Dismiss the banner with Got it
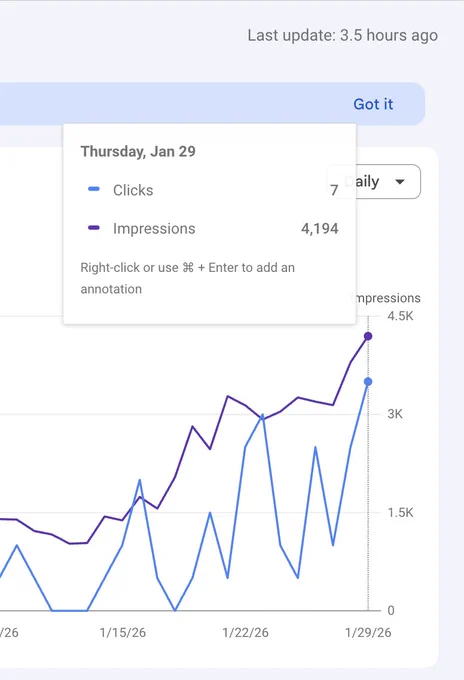The width and height of the screenshot is (464, 680). [x=373, y=104]
